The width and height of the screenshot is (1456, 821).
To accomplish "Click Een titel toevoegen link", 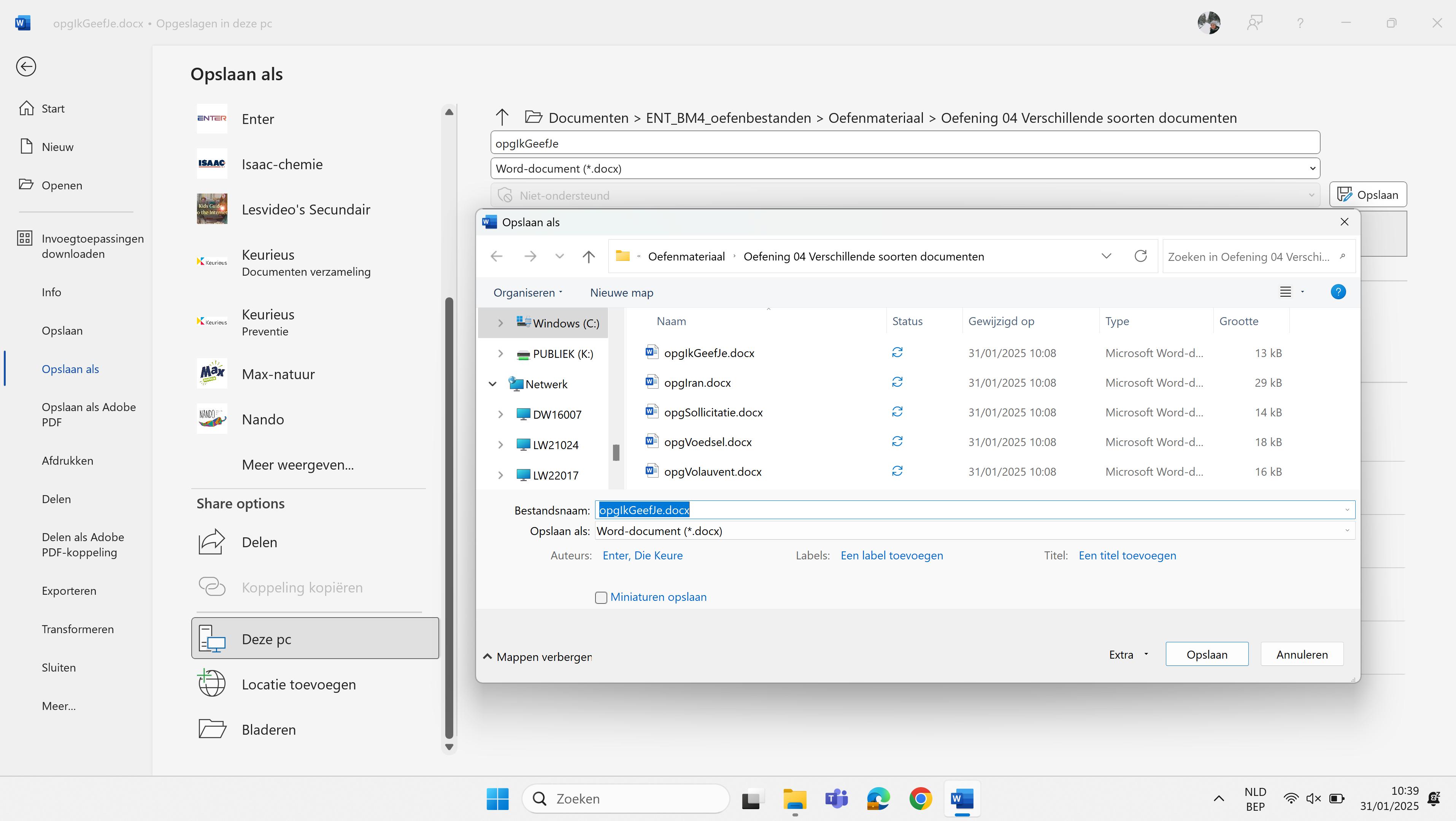I will click(x=1127, y=555).
